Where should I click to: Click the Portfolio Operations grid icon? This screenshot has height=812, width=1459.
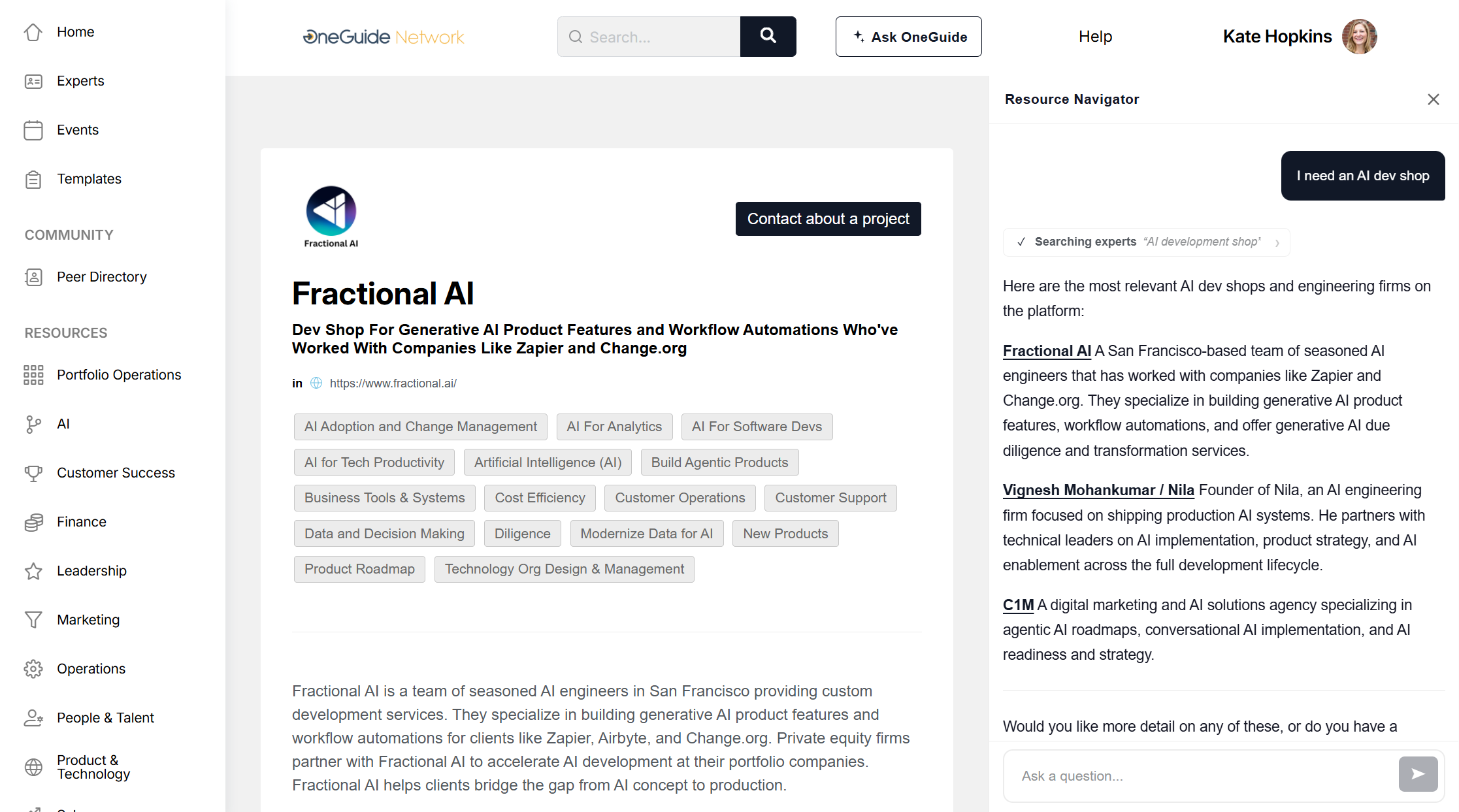33,375
